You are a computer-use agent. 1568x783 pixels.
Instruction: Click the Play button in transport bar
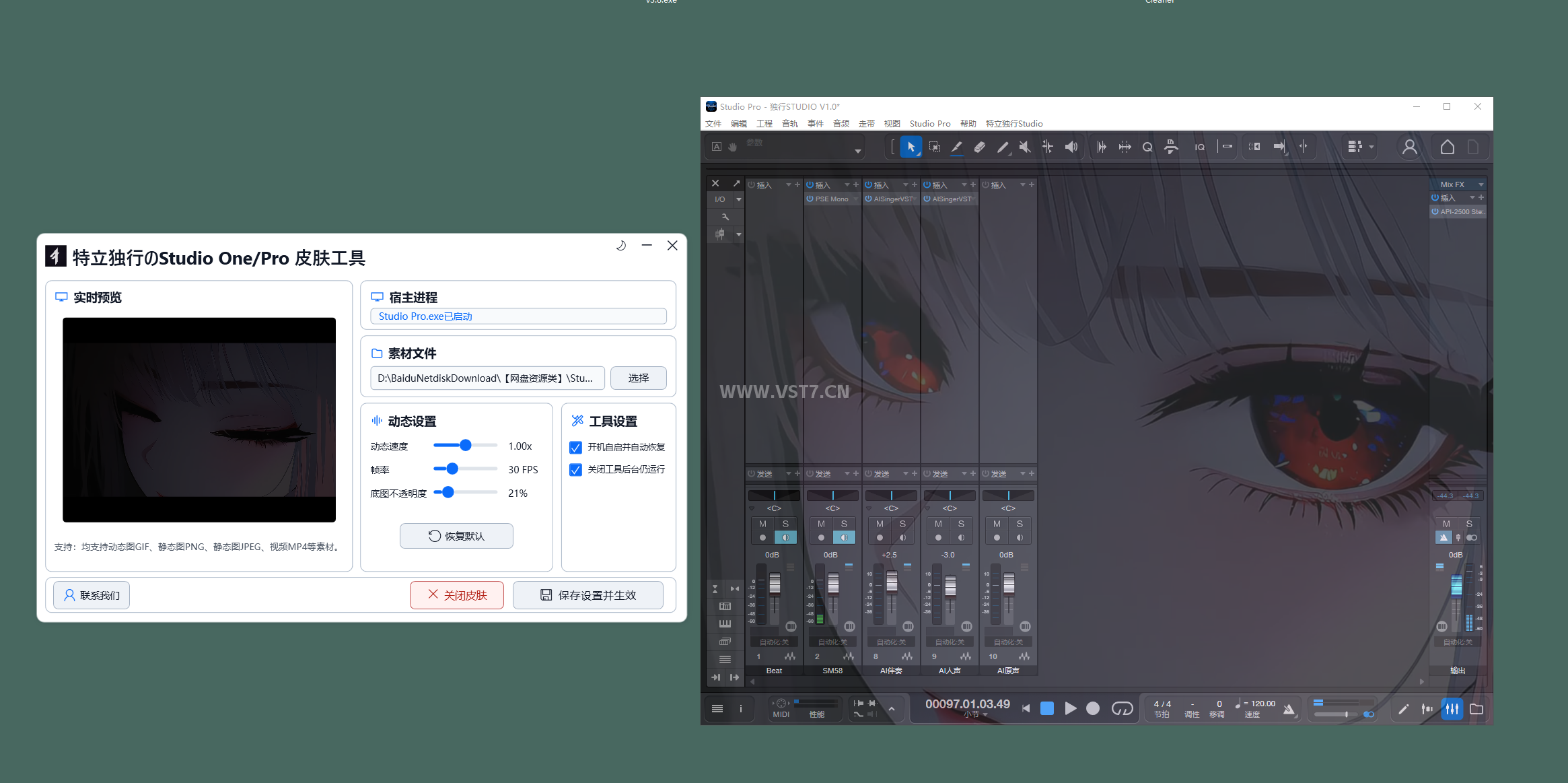1070,708
